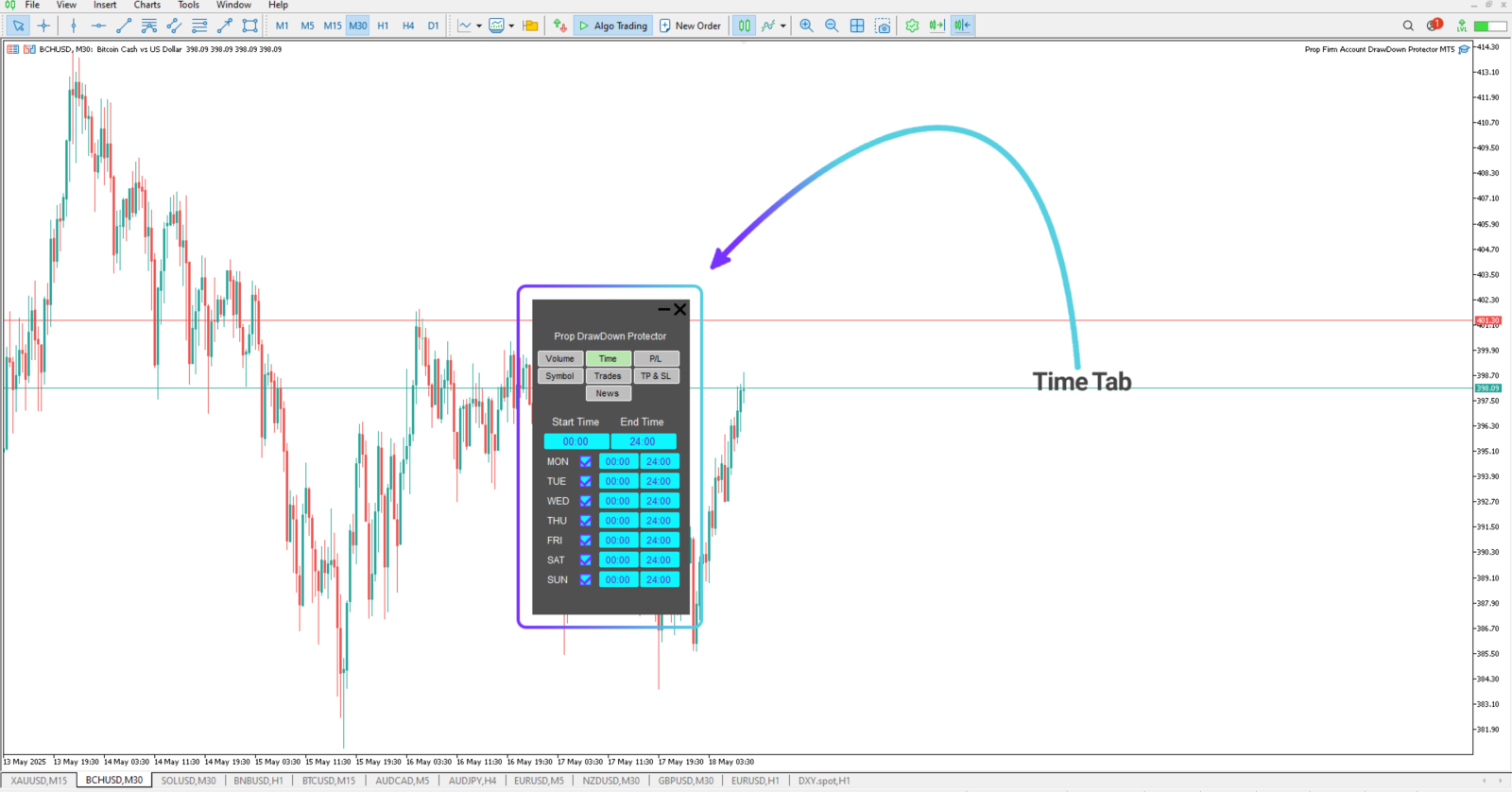Image resolution: width=1512 pixels, height=792 pixels.
Task: Select the trendline drawing tool
Action: (124, 26)
